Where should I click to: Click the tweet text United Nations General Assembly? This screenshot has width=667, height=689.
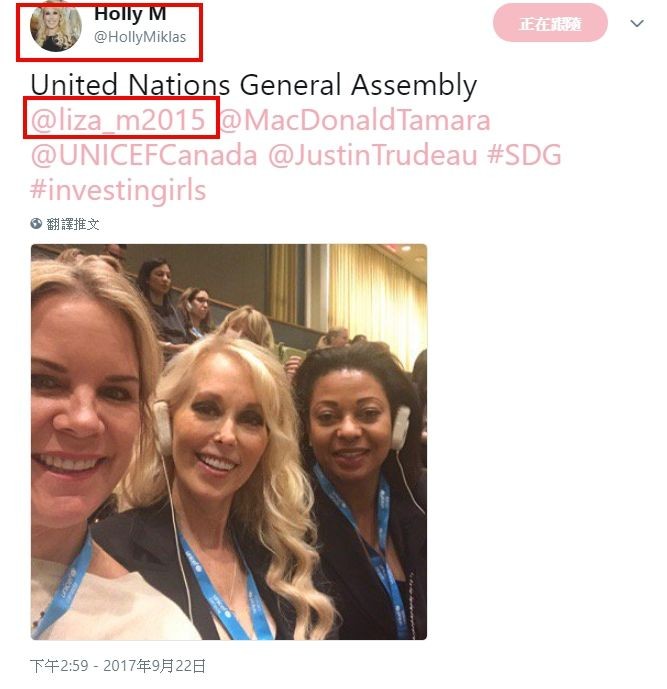[254, 85]
